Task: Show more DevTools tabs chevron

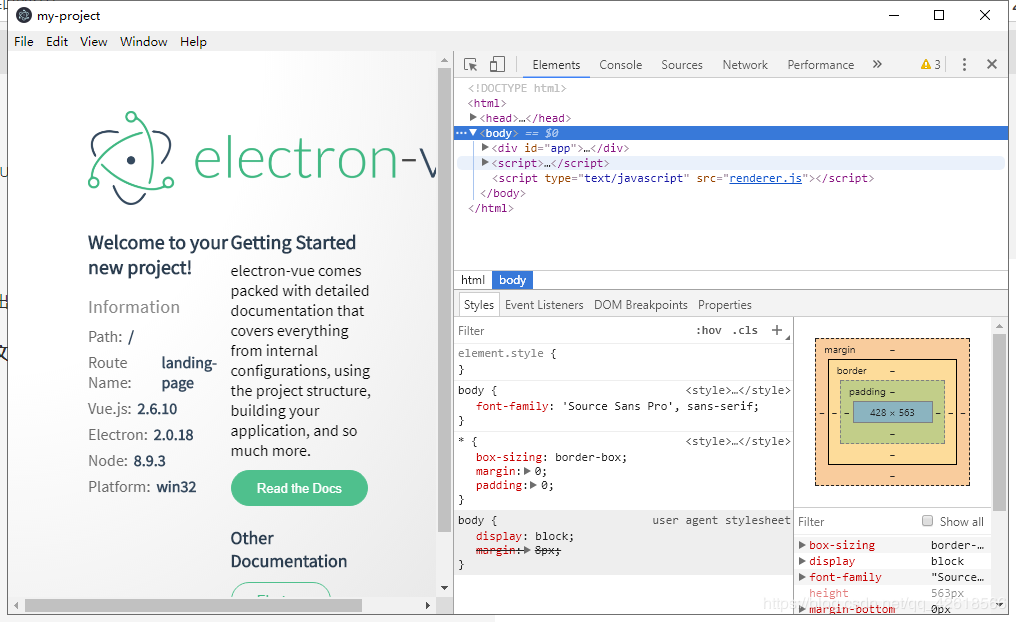Action: [x=877, y=64]
